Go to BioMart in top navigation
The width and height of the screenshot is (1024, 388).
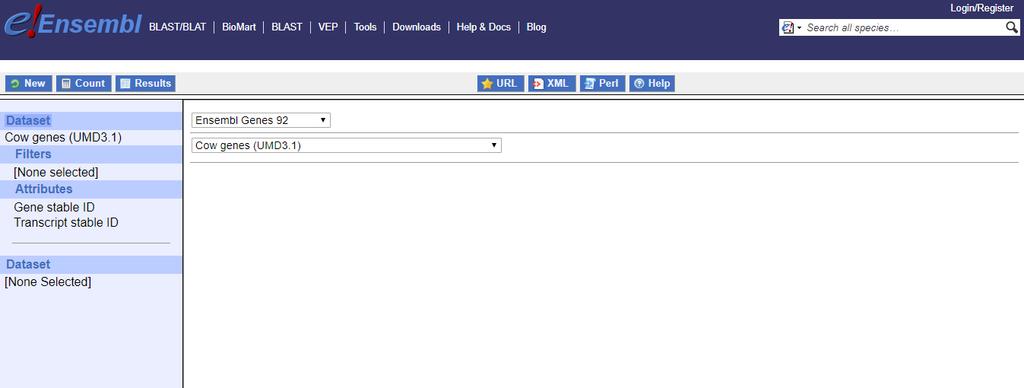(238, 27)
